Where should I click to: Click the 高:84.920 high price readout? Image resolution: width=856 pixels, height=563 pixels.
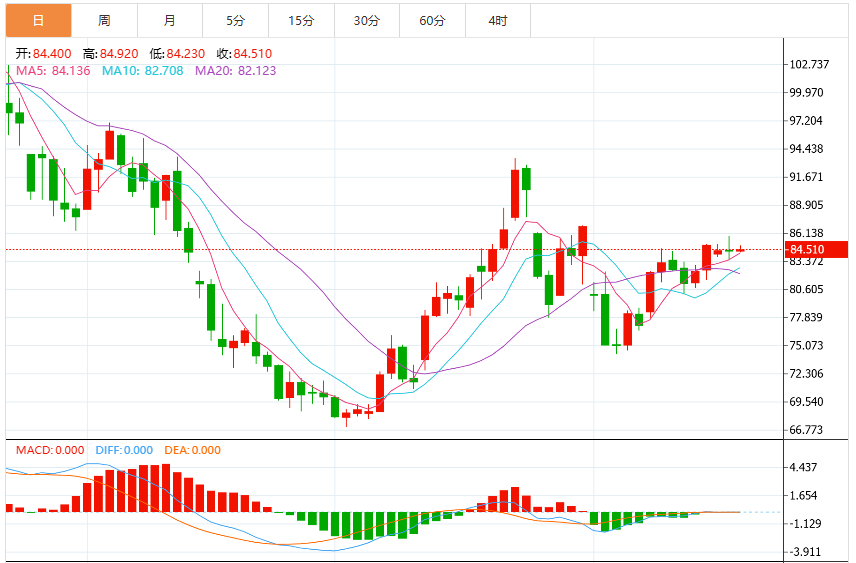point(111,54)
